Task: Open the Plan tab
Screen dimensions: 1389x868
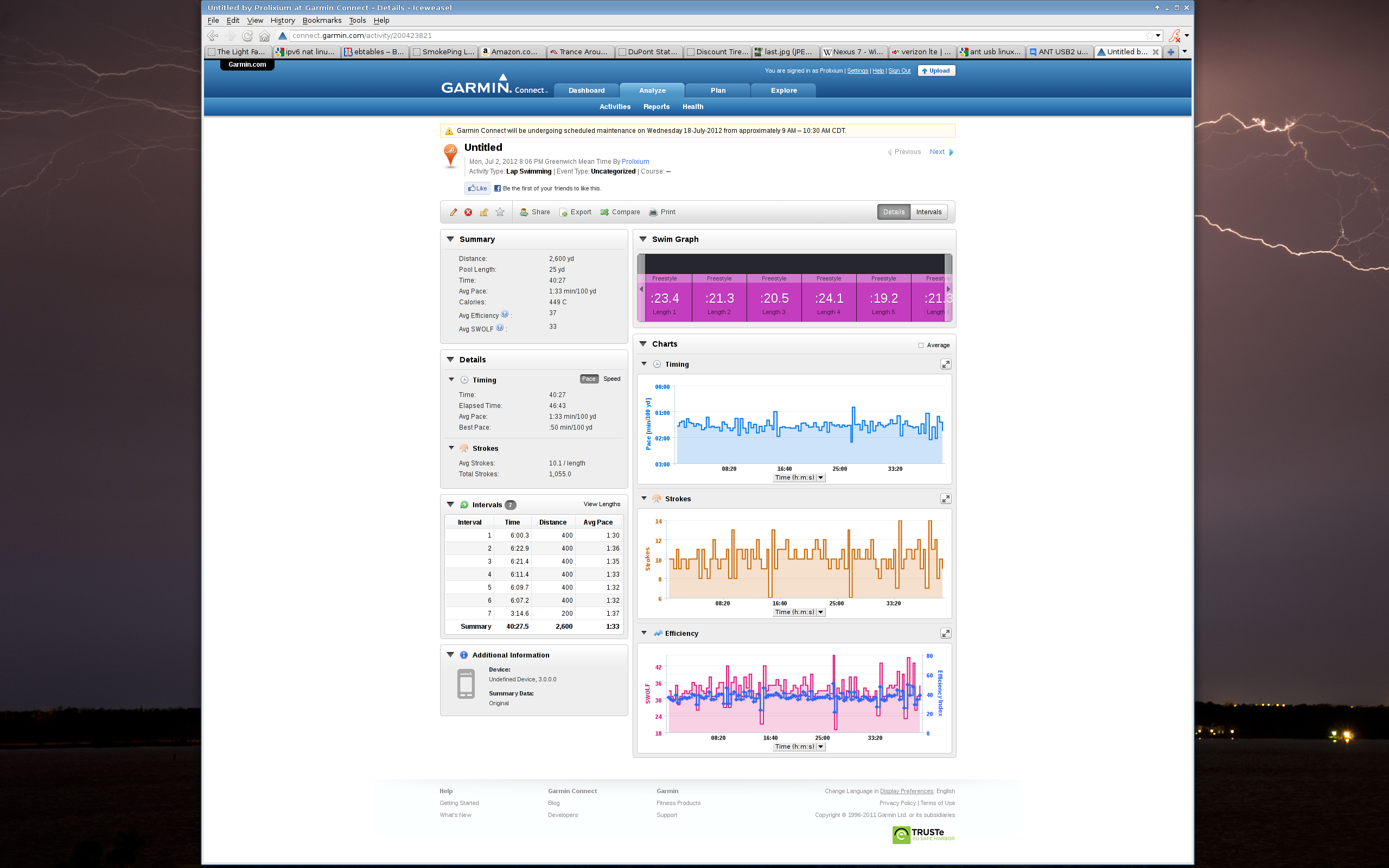Action: coord(717,91)
